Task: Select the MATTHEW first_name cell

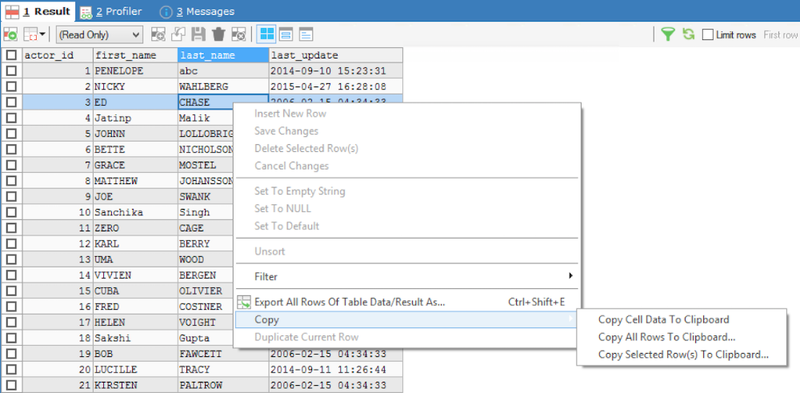Action: point(135,181)
